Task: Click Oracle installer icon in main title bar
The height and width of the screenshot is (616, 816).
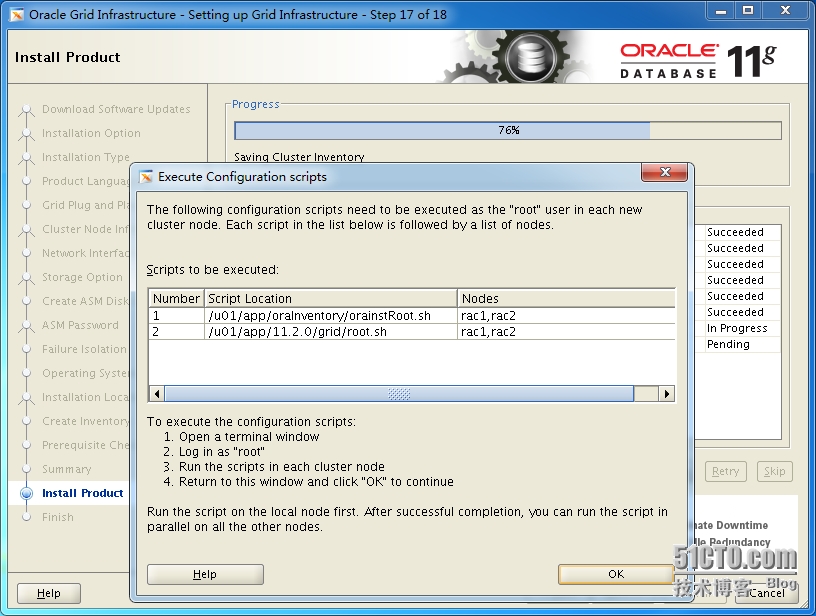Action: coord(17,15)
